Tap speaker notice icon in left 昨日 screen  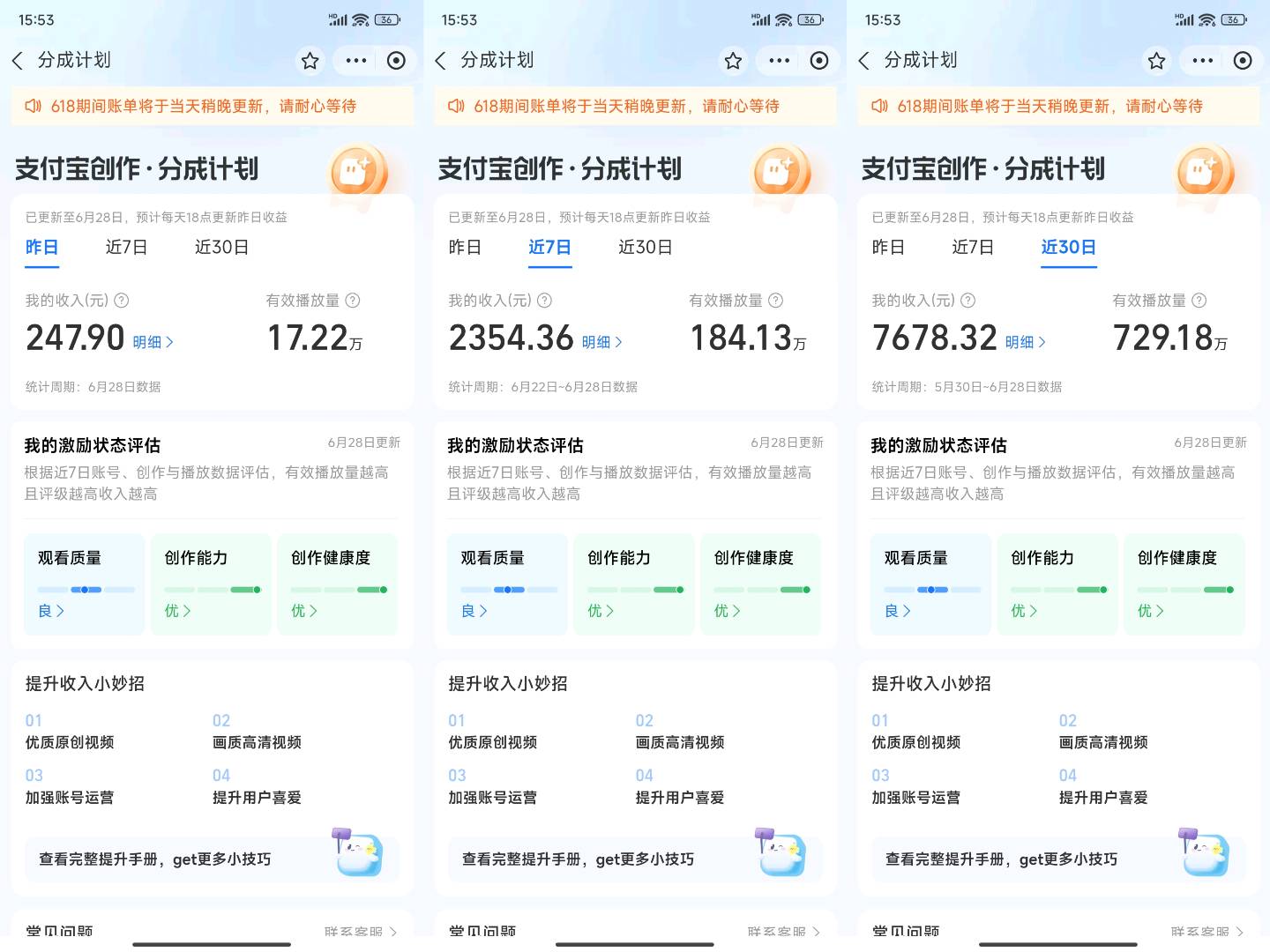tap(33, 106)
